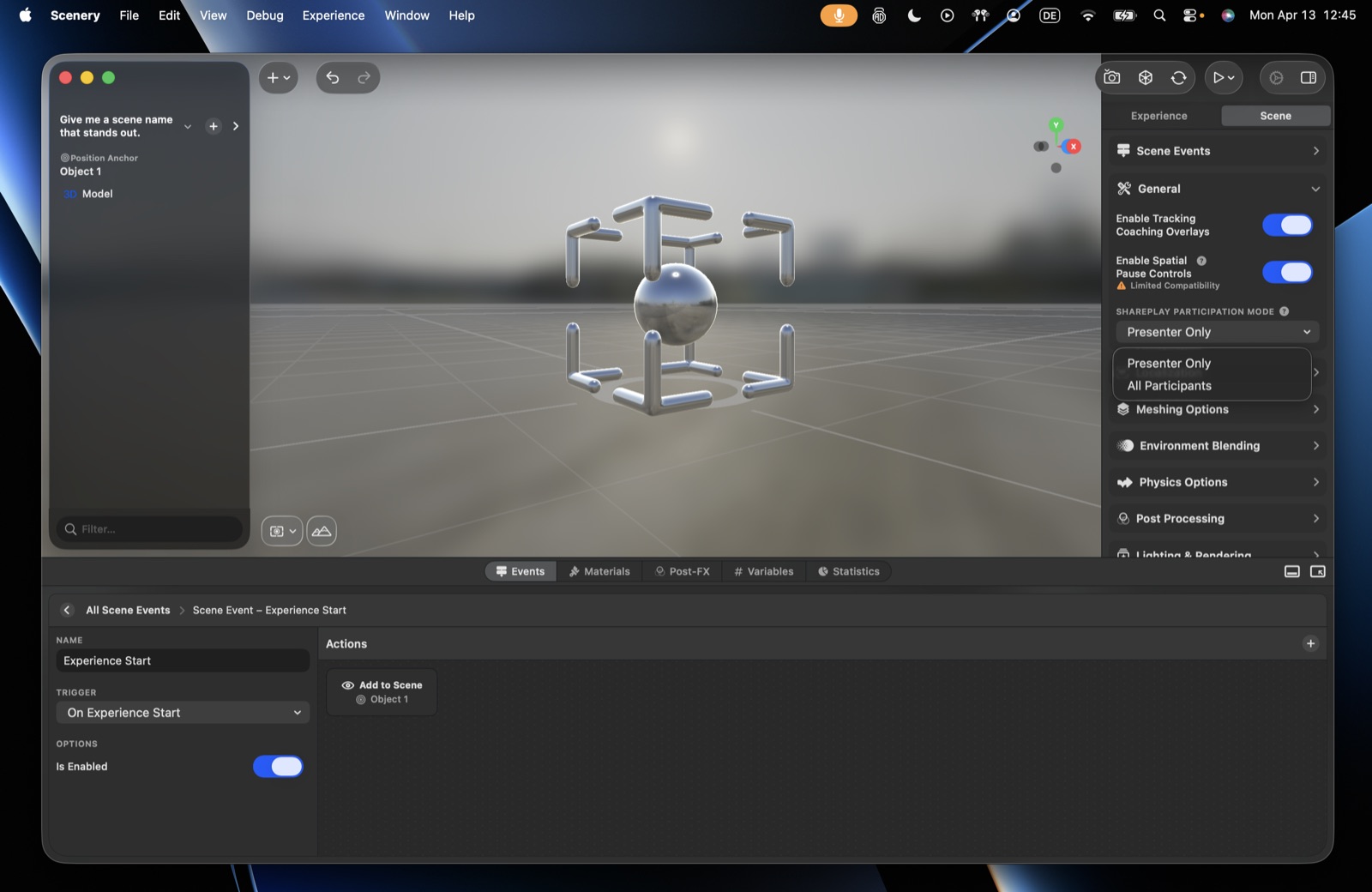1372x892 pixels.
Task: Toggle the right inspector sidebar icon
Action: click(1309, 77)
